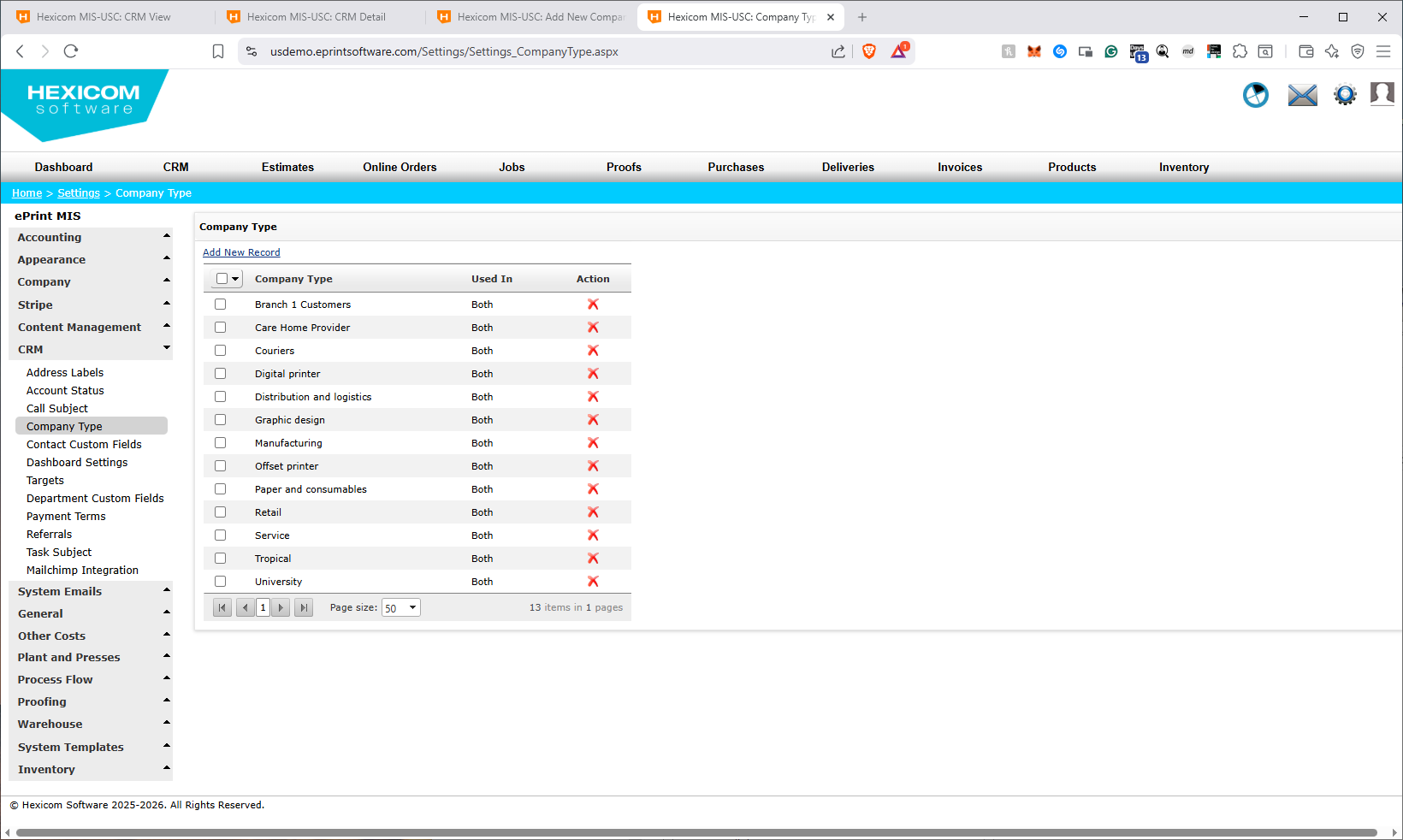Expand the Company sidebar section
The width and height of the screenshot is (1403, 840).
[91, 282]
